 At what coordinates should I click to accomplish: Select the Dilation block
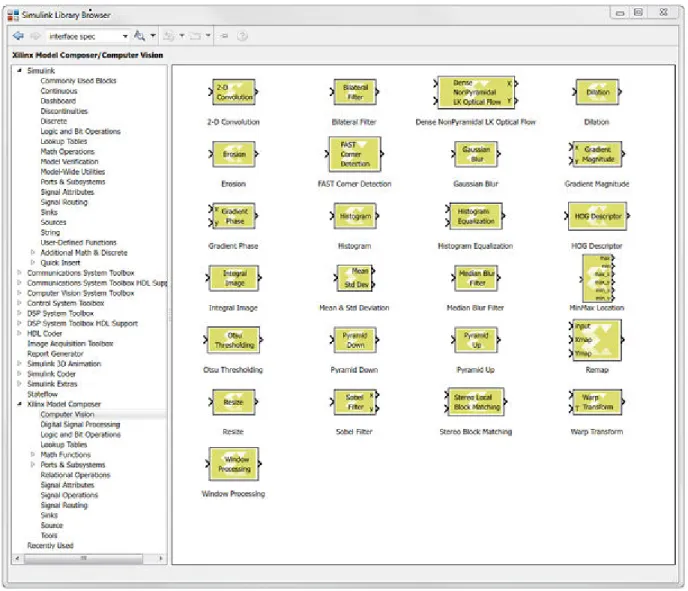point(597,92)
